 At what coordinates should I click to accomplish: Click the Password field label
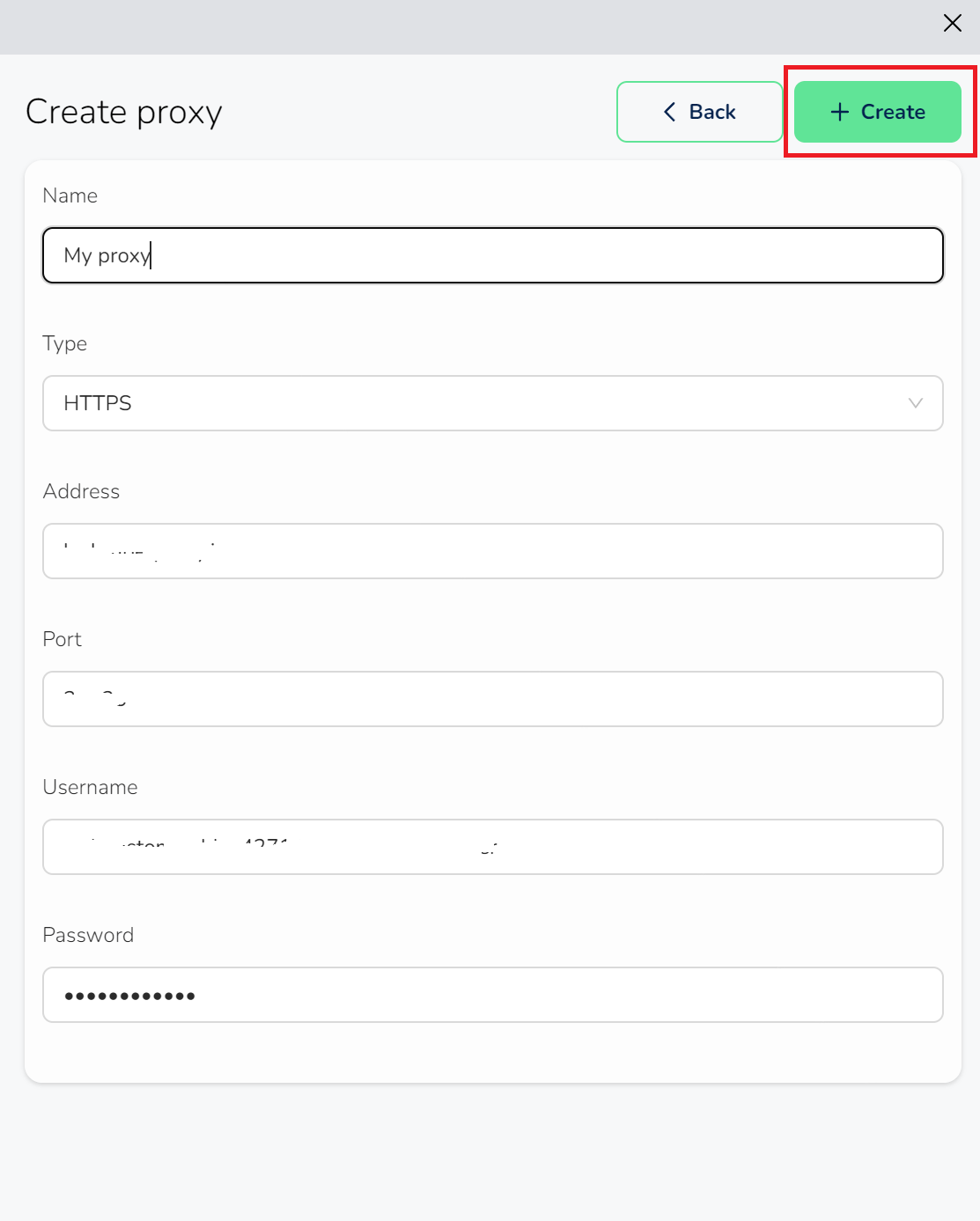click(x=88, y=935)
